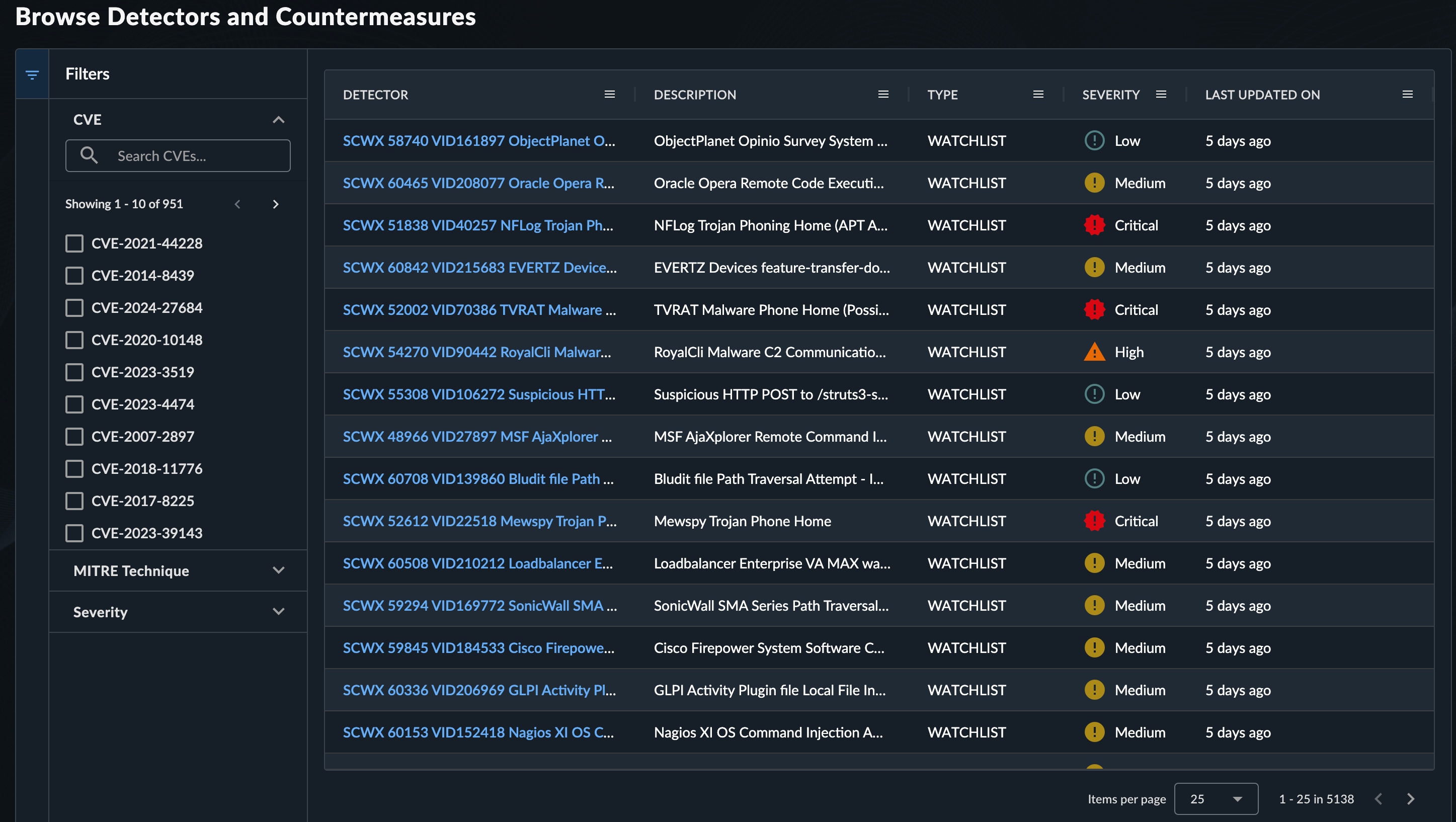The width and height of the screenshot is (1456, 822).
Task: Open SCWX 60465 Oracle Opera detector link
Action: (x=478, y=183)
